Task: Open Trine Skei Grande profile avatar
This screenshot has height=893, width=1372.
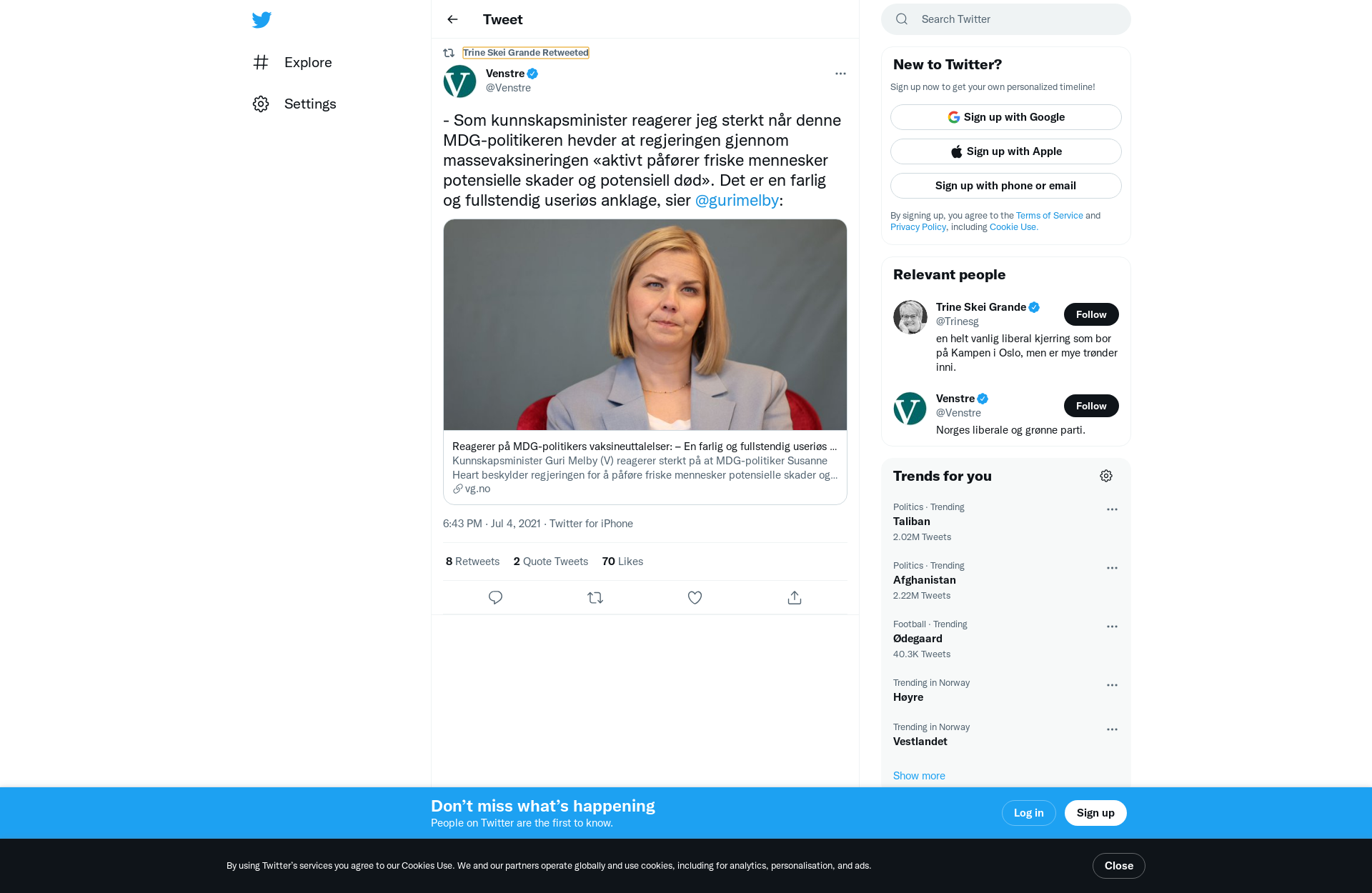Action: pyautogui.click(x=910, y=317)
